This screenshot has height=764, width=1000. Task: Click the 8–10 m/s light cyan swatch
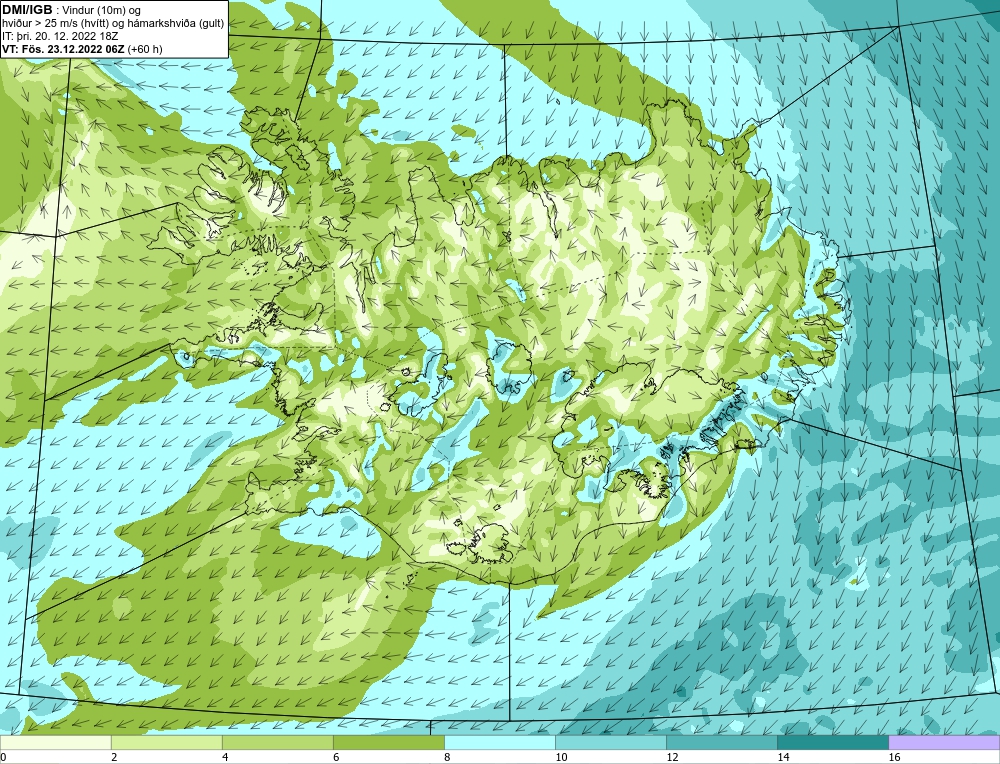click(499, 742)
